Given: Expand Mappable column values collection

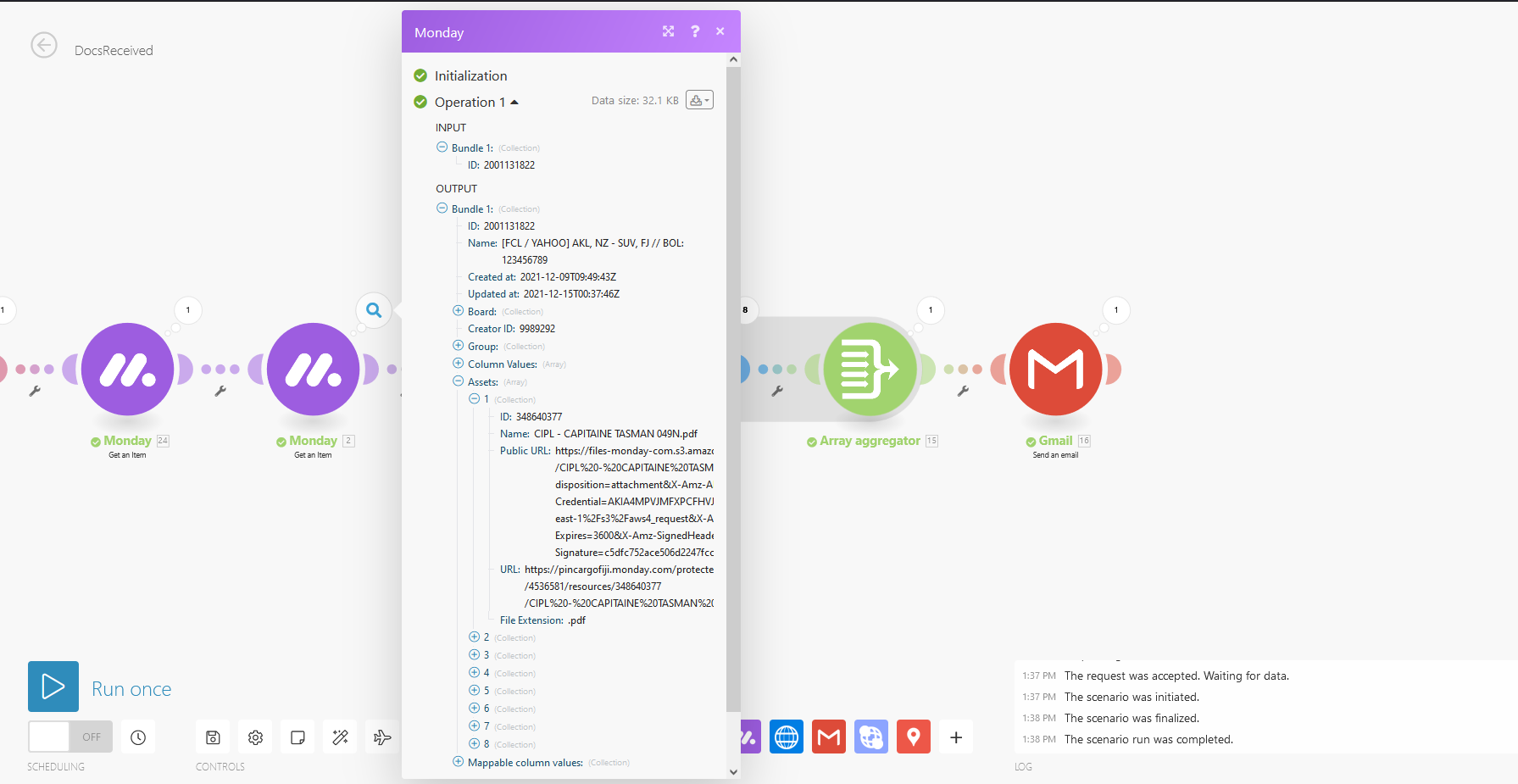Looking at the screenshot, I should tap(458, 762).
